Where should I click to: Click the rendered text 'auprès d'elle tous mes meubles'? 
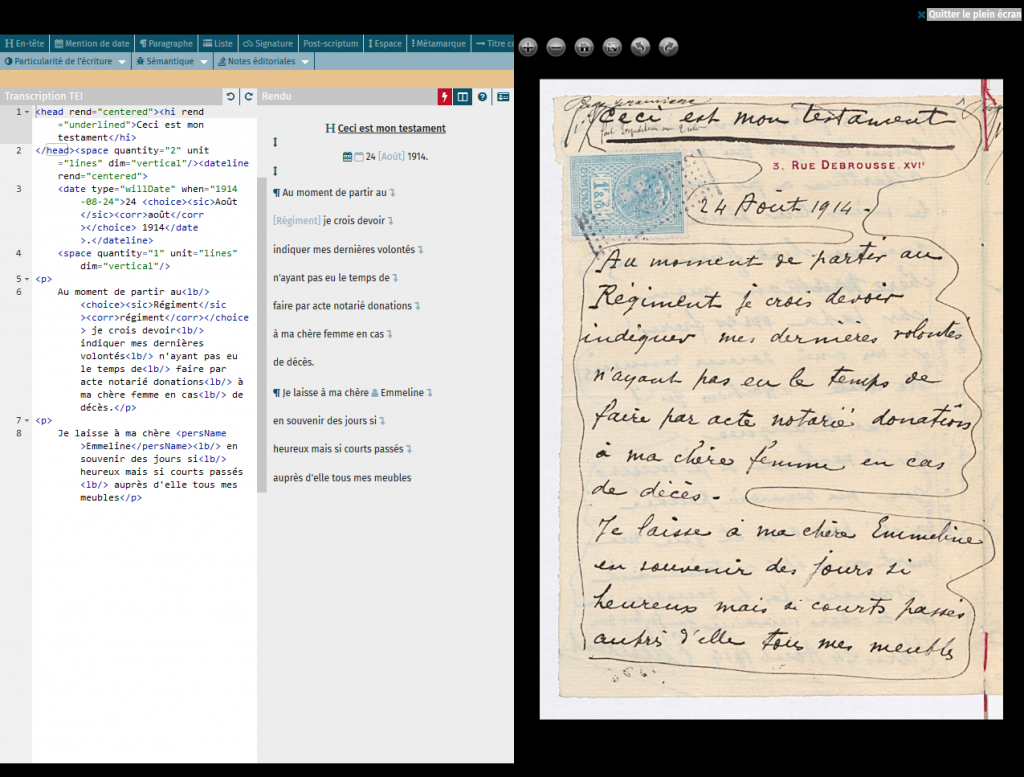[342, 478]
